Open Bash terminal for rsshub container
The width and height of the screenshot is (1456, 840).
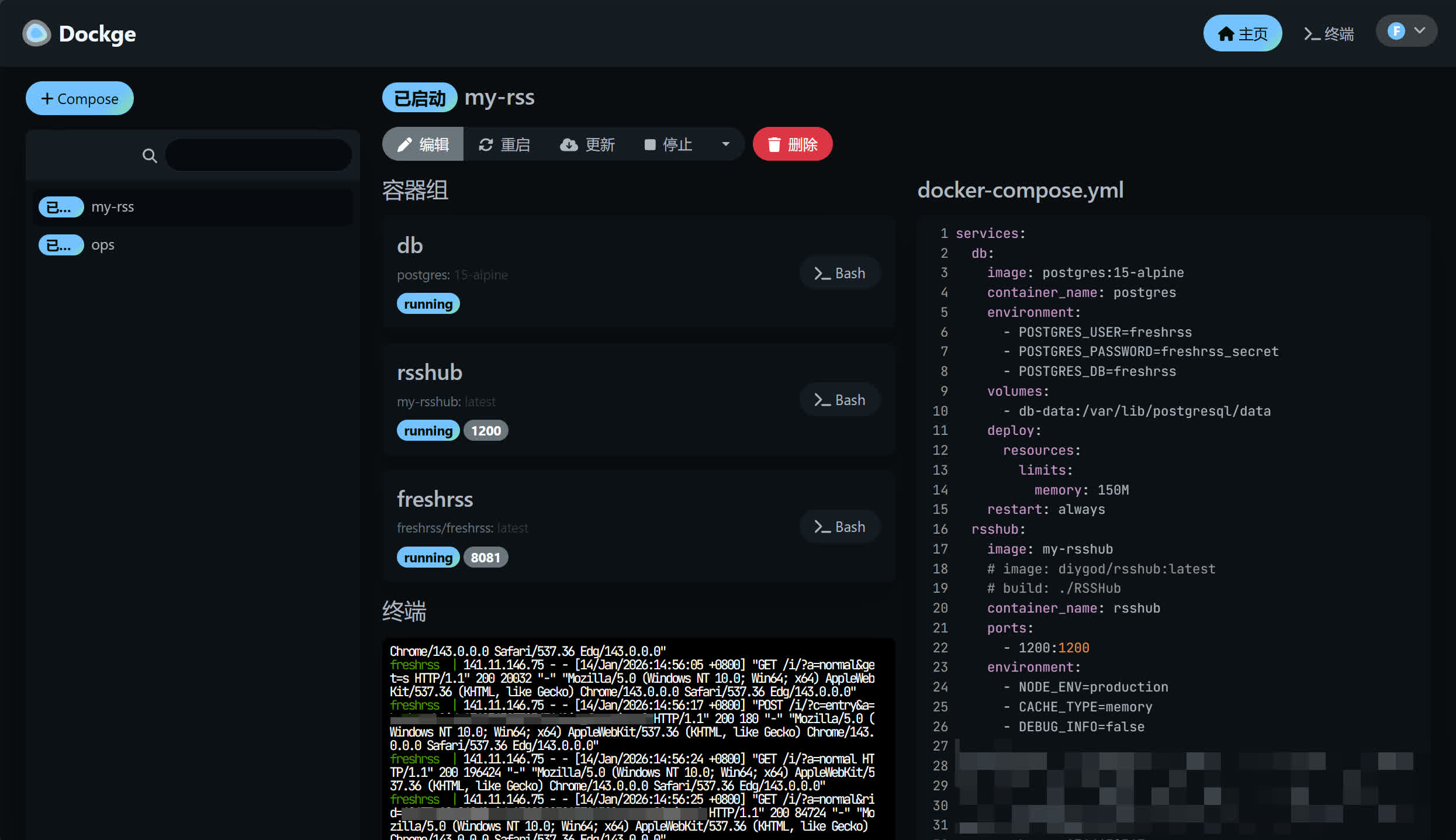(839, 400)
